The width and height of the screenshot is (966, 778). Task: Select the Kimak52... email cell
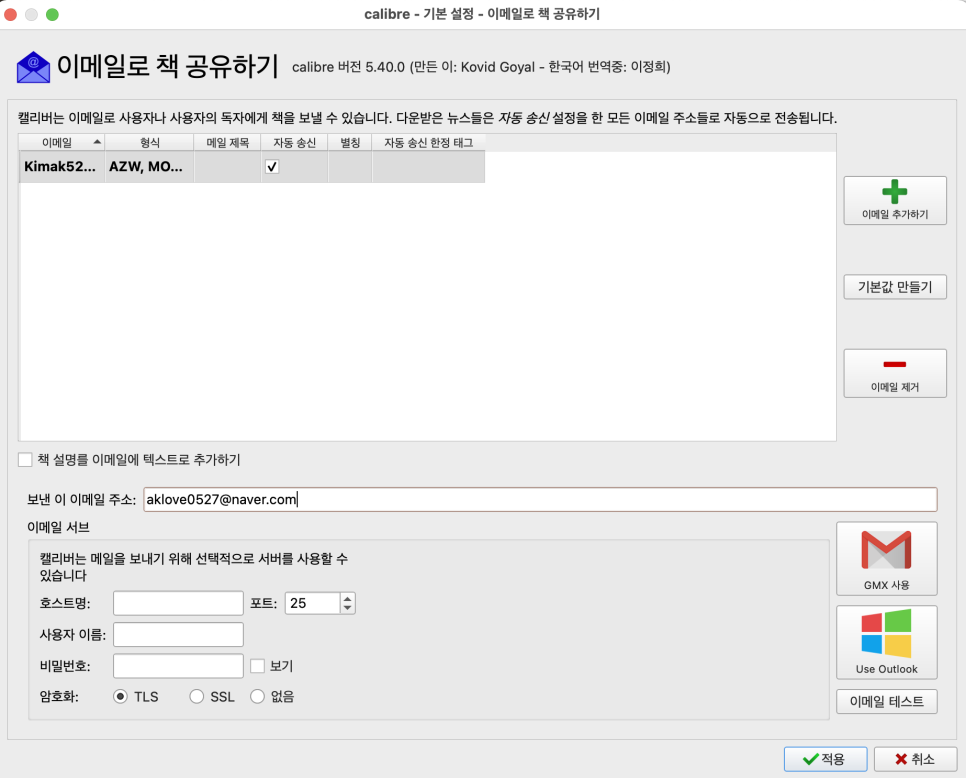(62, 166)
